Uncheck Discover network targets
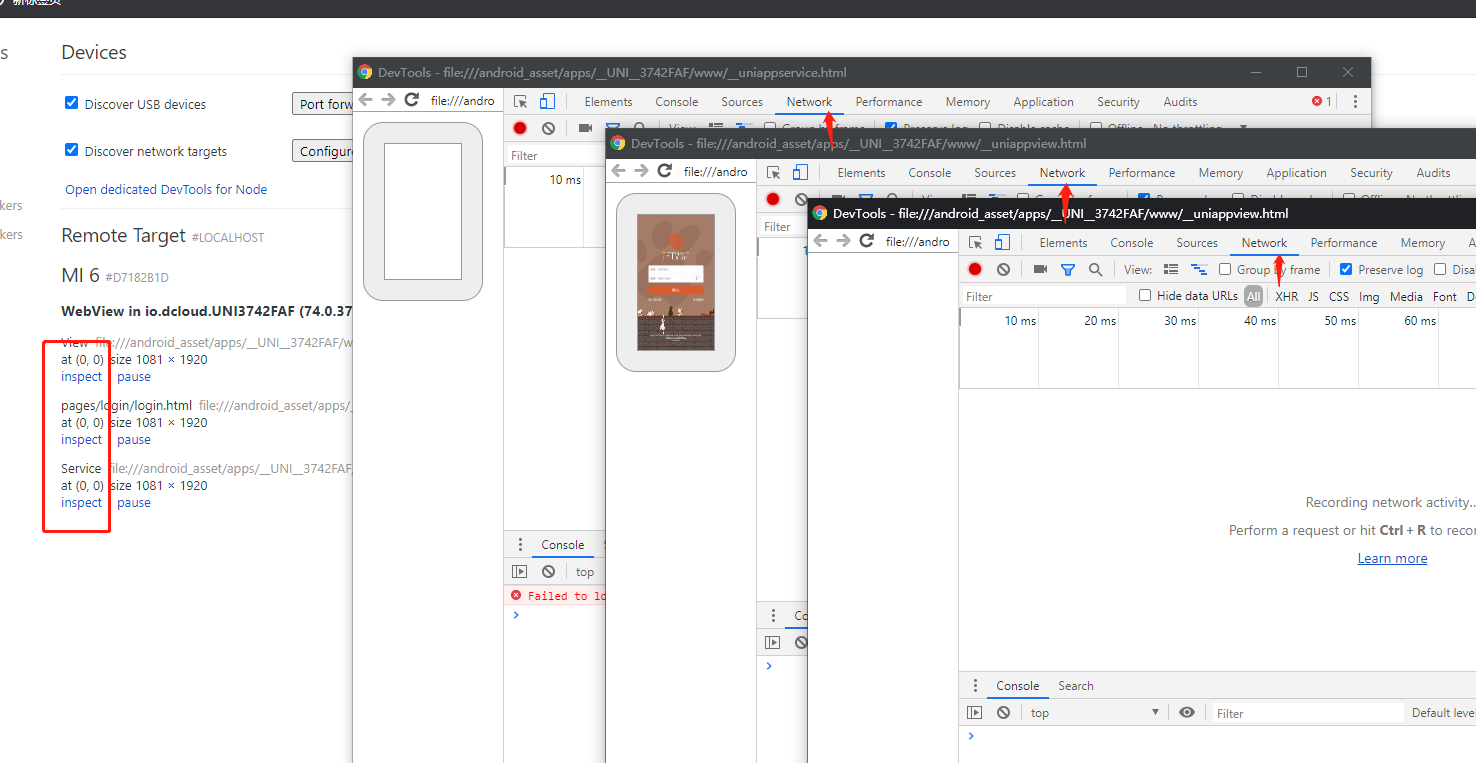 coord(71,150)
